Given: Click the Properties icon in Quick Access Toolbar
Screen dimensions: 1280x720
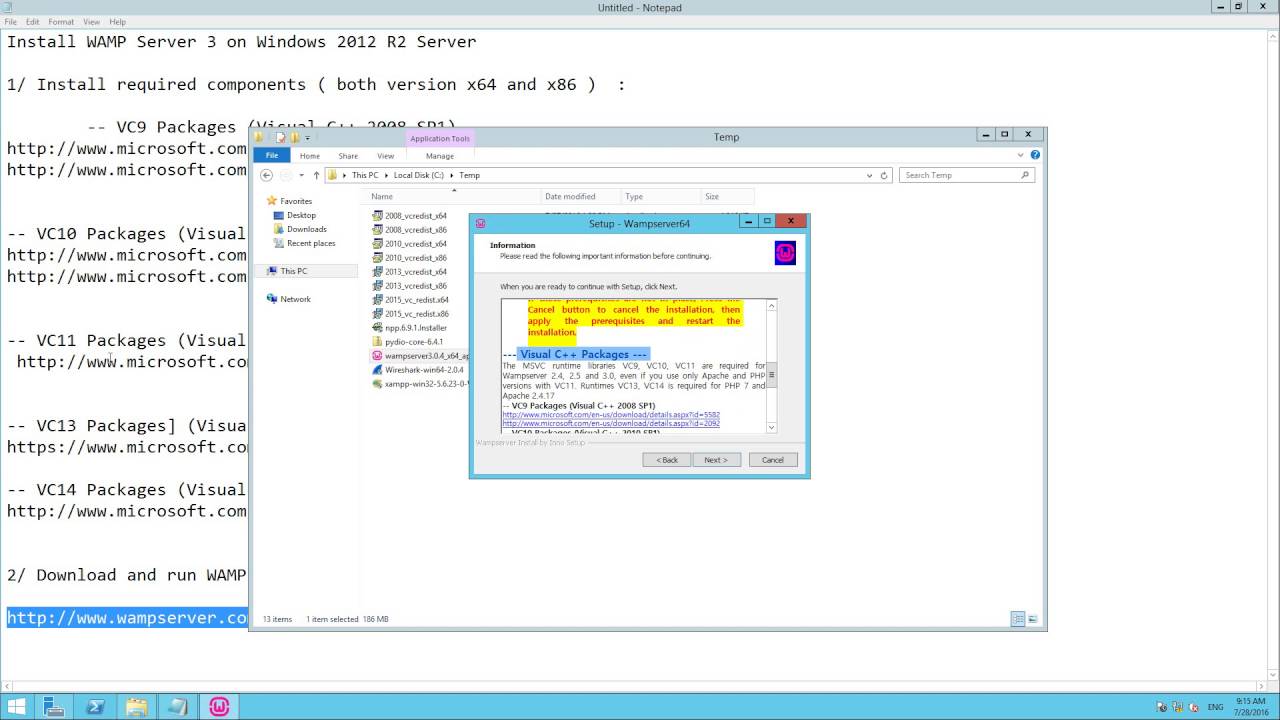Looking at the screenshot, I should pos(282,138).
